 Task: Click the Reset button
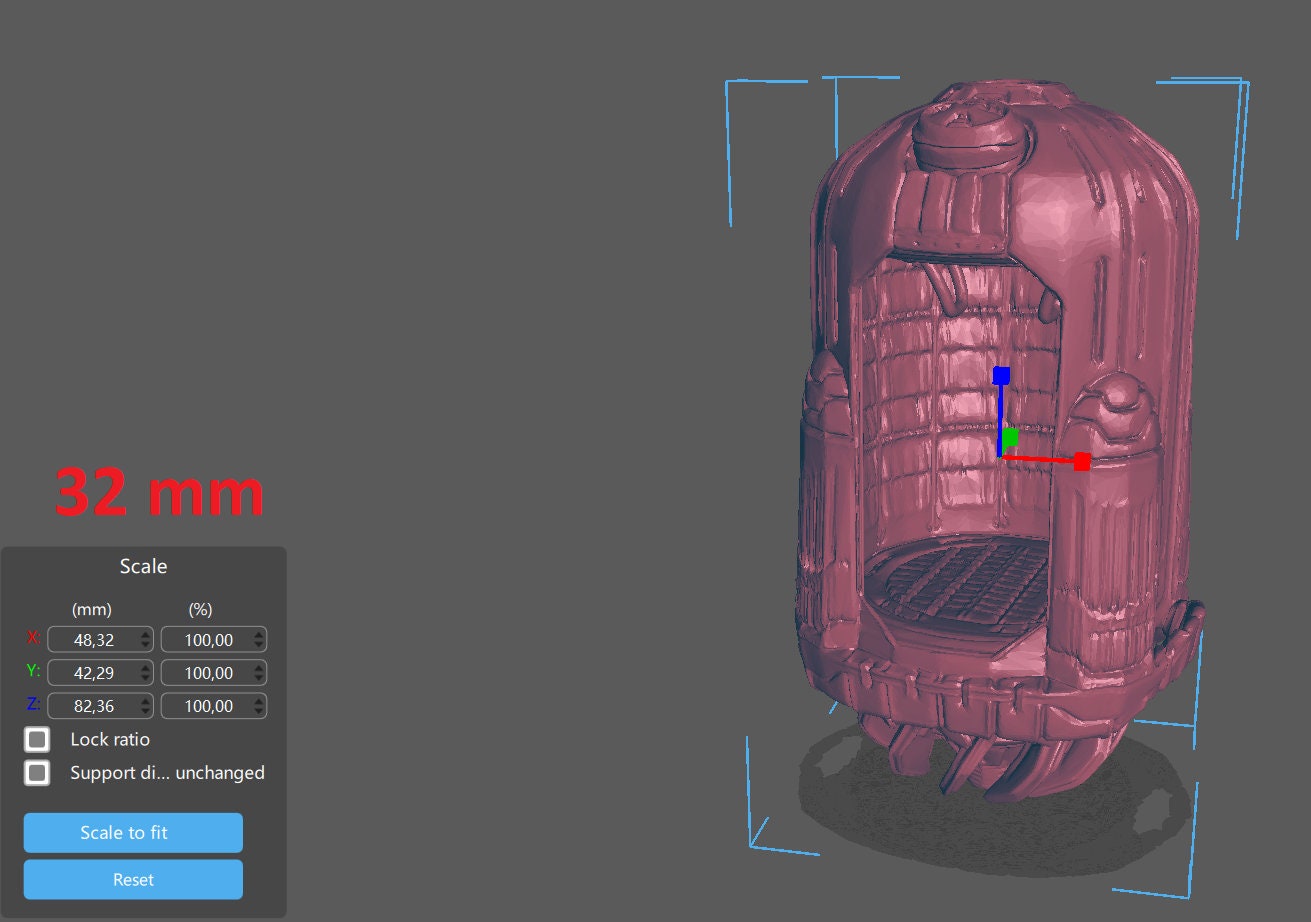pyautogui.click(x=133, y=880)
